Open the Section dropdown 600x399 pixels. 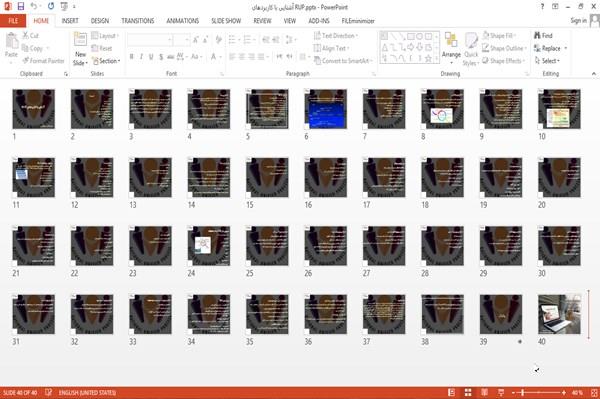tap(106, 61)
